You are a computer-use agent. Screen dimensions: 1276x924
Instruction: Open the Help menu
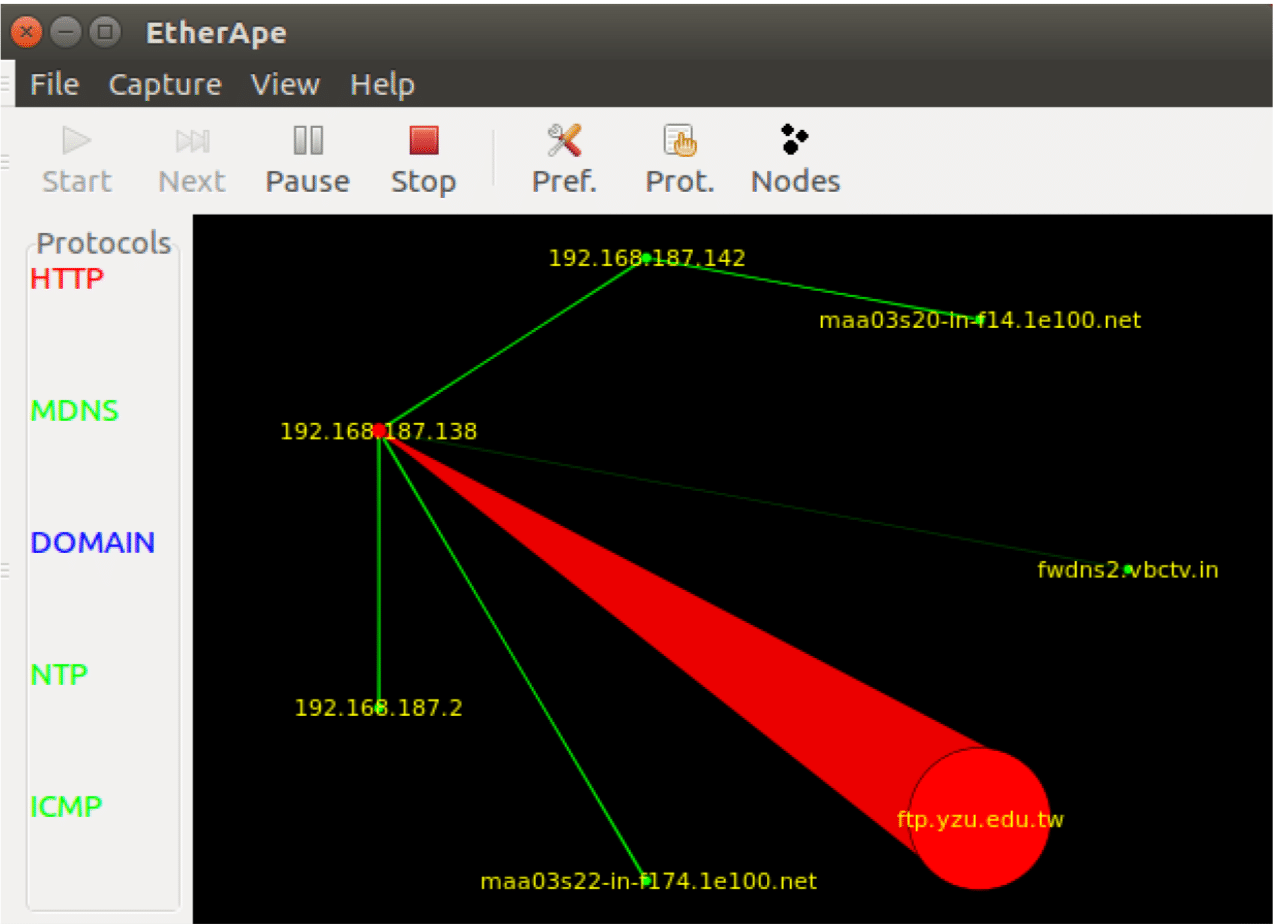tap(382, 85)
